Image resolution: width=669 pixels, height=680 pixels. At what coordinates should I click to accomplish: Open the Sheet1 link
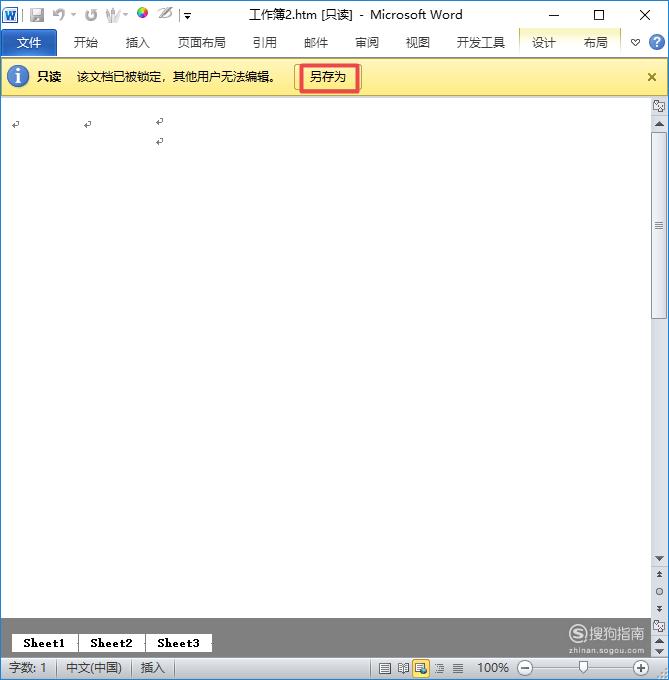44,643
